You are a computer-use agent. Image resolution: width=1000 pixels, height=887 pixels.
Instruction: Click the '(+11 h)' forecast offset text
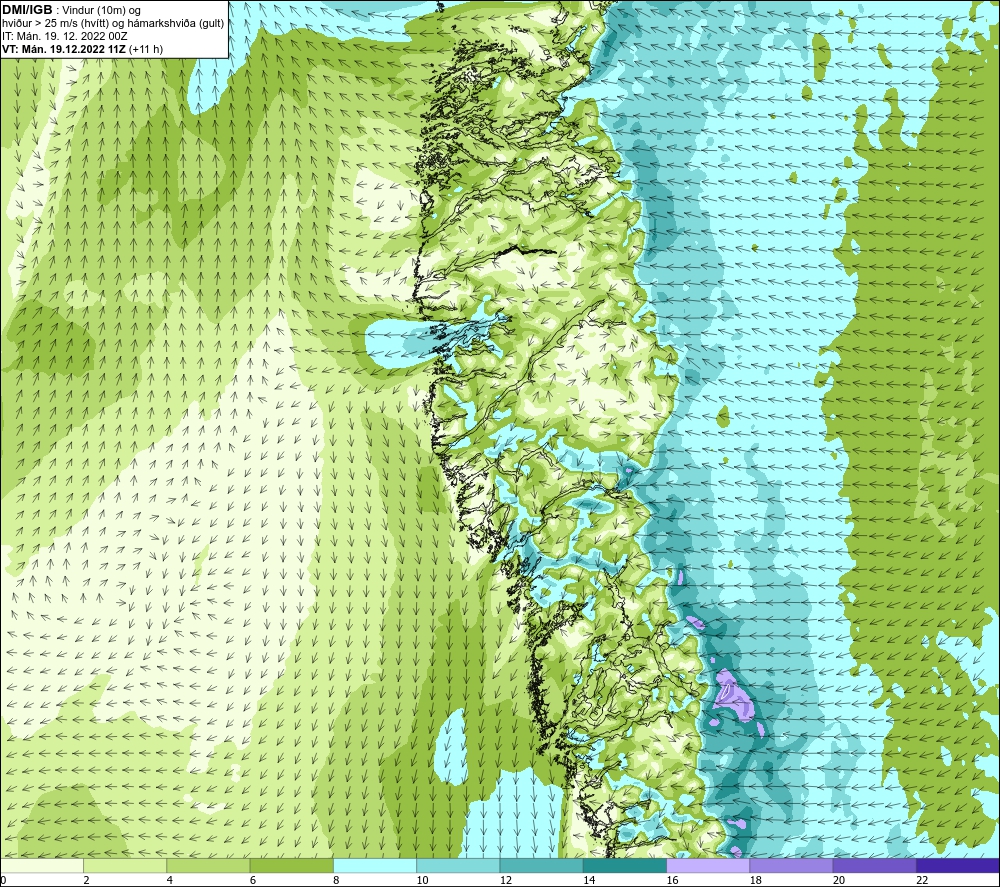coord(146,49)
